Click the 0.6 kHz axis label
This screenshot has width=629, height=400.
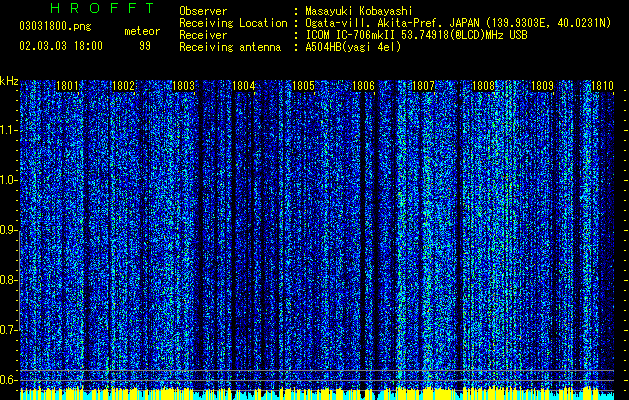[8, 380]
